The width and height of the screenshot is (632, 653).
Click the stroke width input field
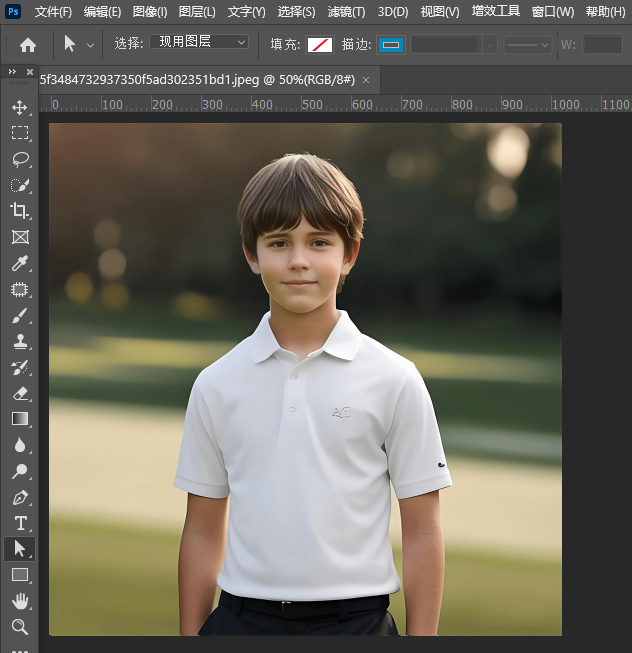(x=447, y=45)
